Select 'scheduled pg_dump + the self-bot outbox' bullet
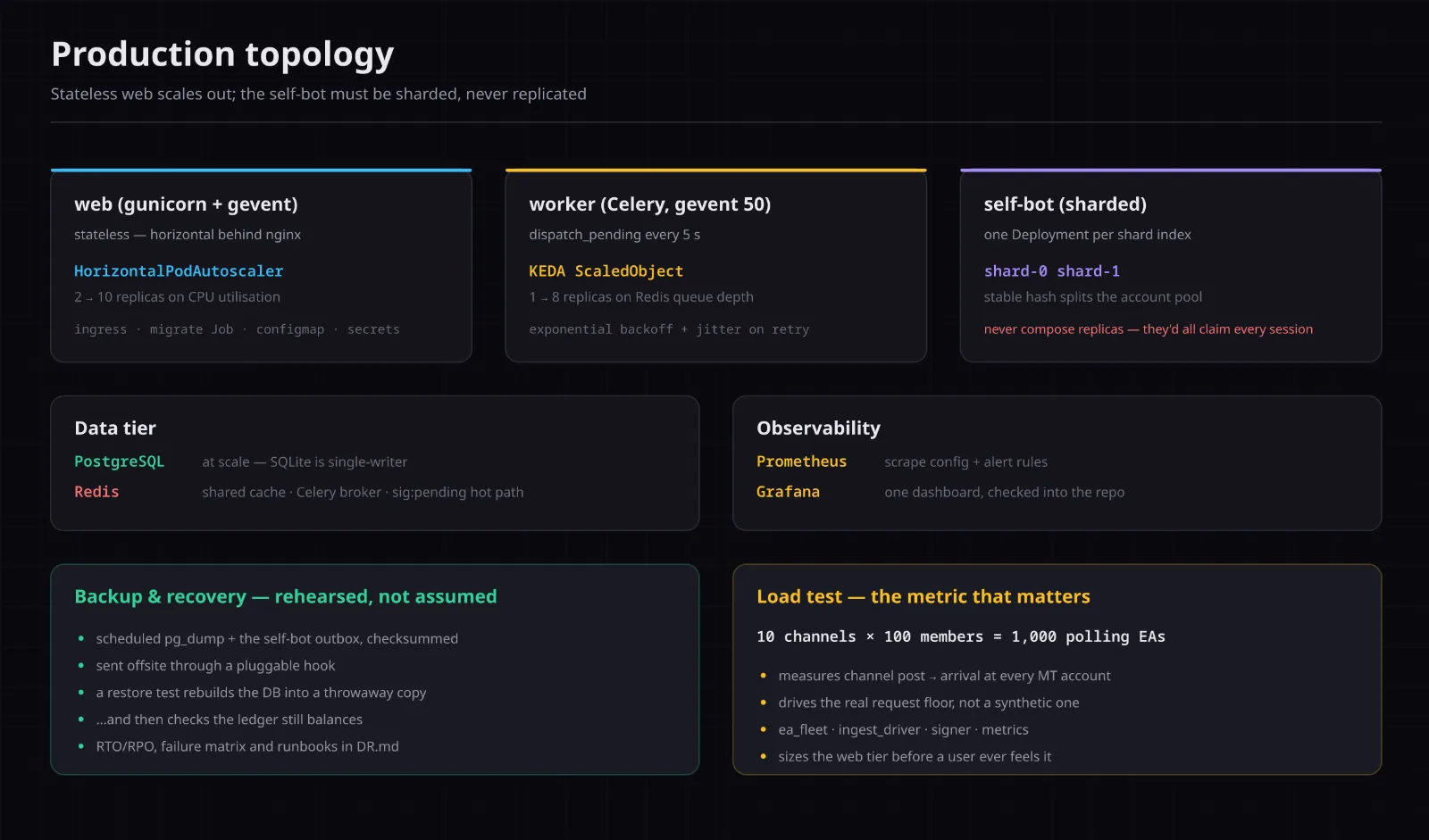Screen dimensions: 1429x840 click(x=277, y=639)
